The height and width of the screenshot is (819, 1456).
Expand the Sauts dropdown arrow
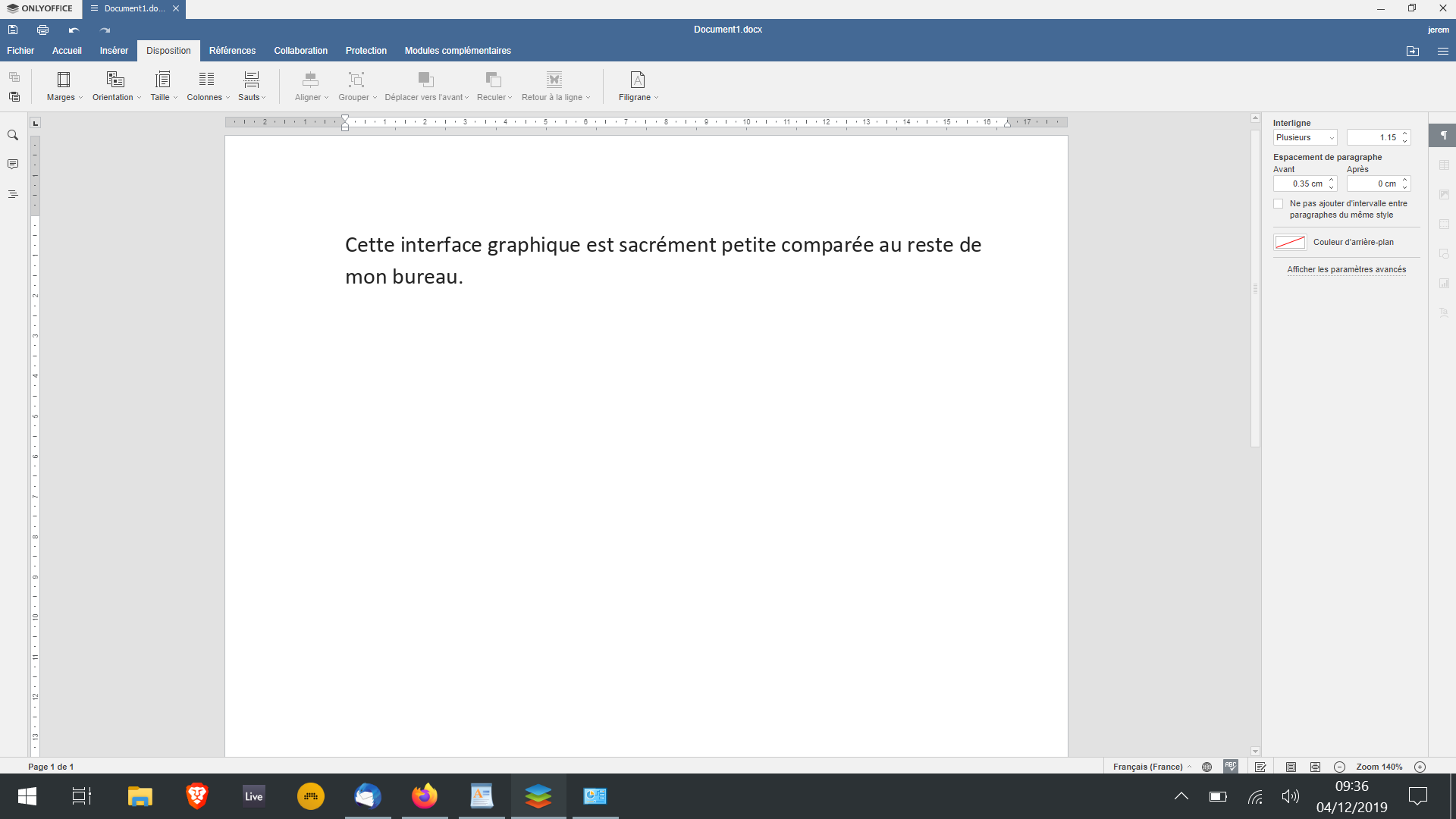[x=264, y=98]
